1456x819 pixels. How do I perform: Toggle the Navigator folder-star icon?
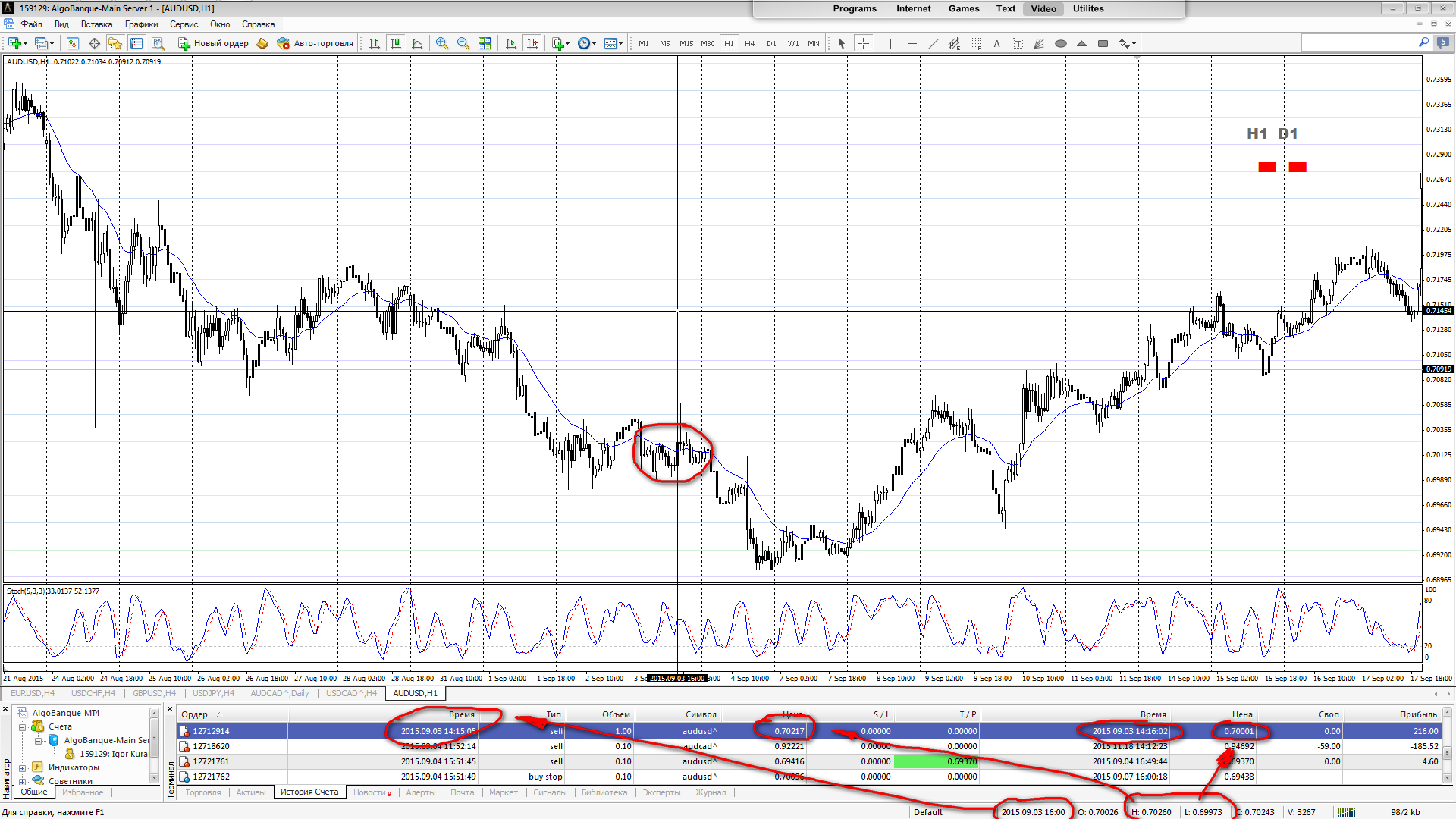[115, 43]
